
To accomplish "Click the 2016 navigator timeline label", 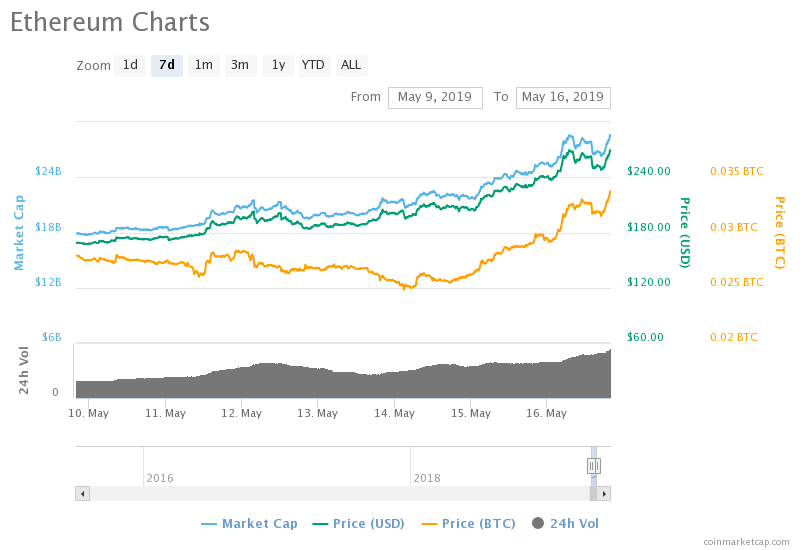I will click(160, 478).
